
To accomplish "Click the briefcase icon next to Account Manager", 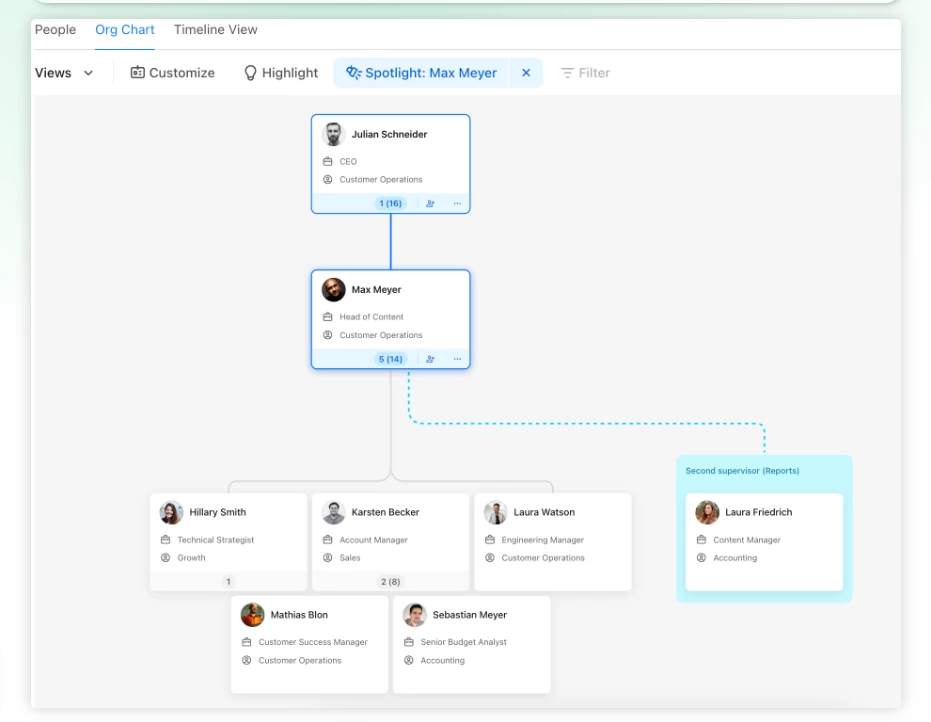I will click(328, 540).
